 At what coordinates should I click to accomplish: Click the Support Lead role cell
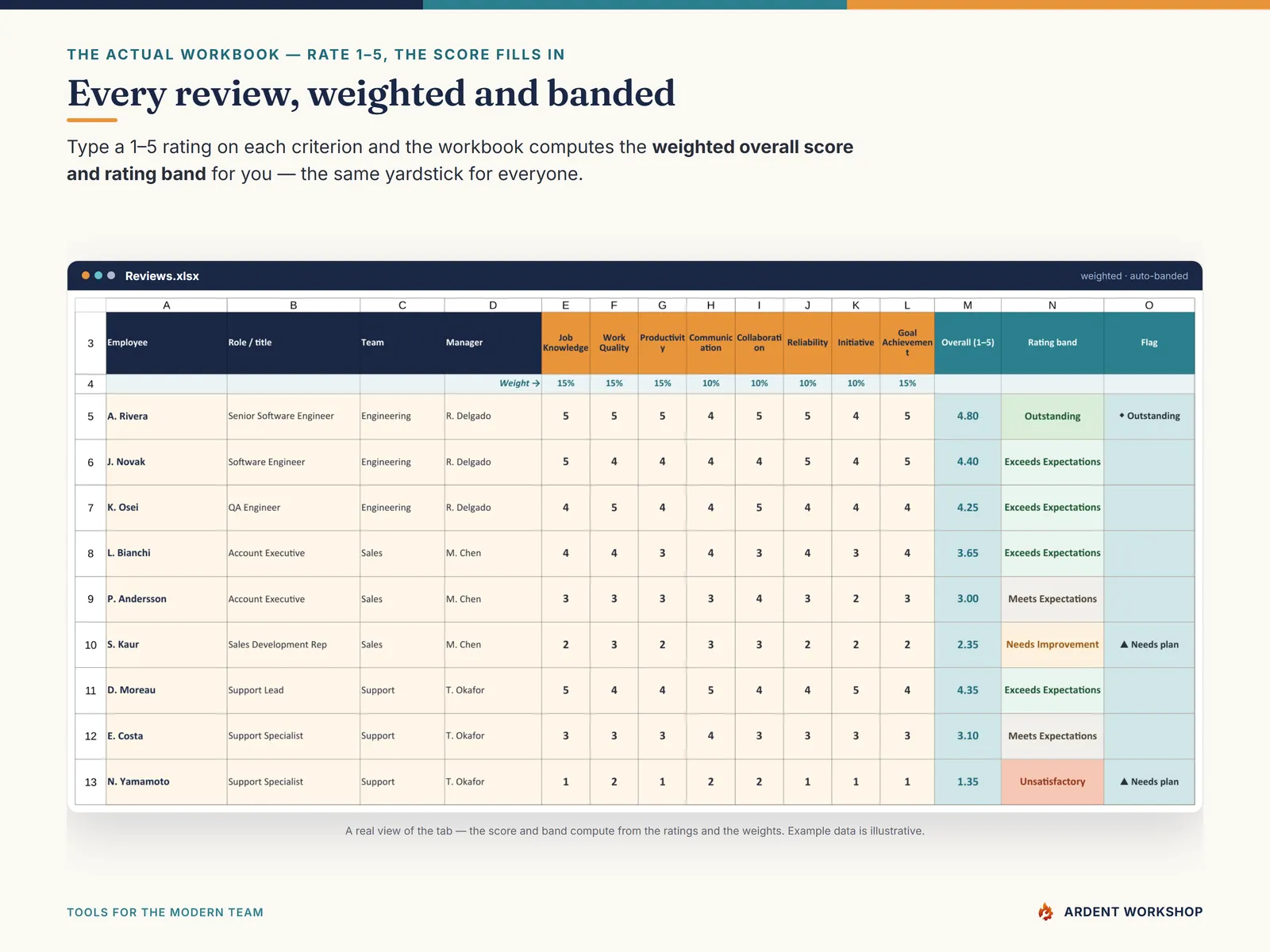point(294,690)
